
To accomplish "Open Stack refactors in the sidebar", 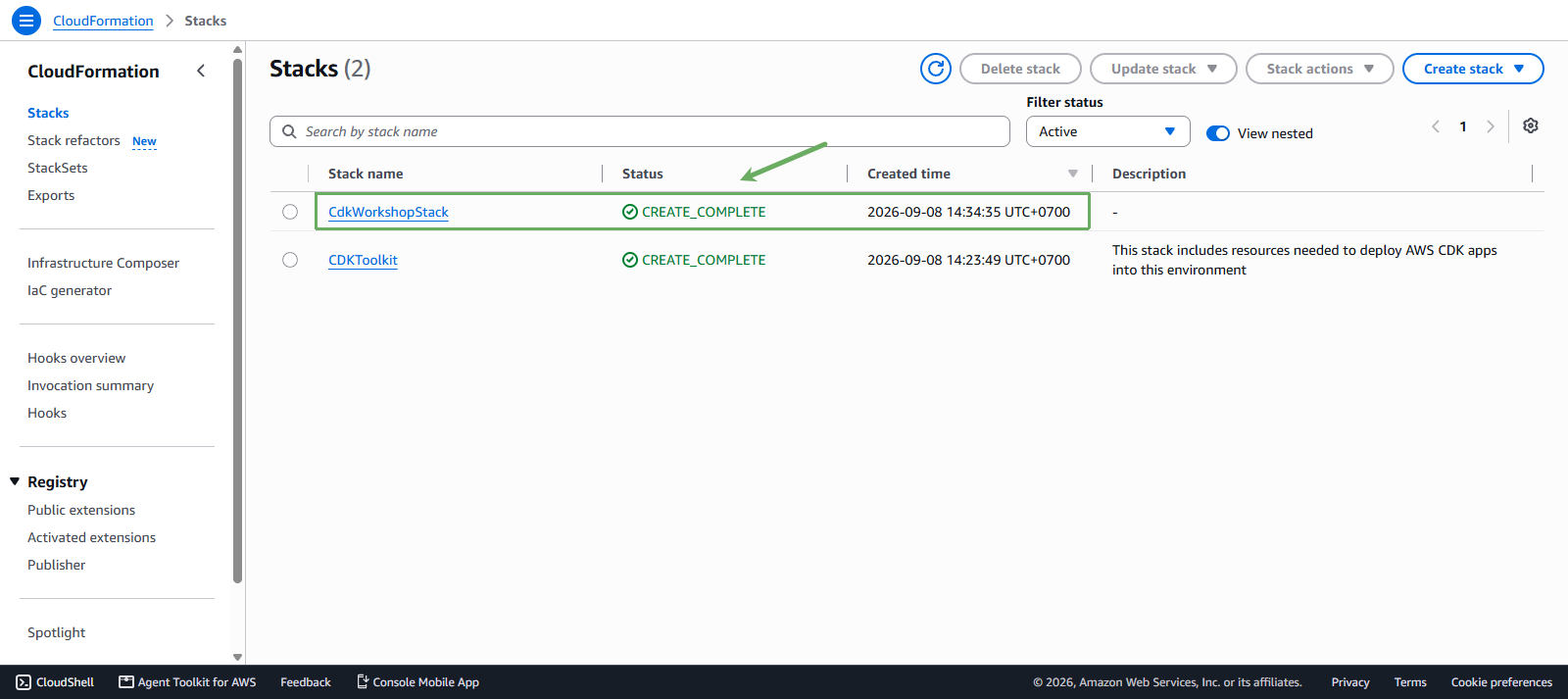I will 73,140.
